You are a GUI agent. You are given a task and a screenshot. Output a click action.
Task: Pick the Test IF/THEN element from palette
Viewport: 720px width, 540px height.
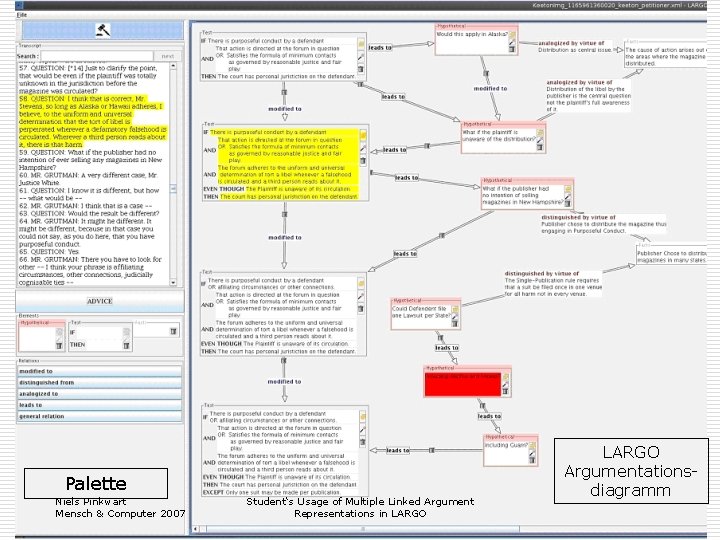[100, 337]
